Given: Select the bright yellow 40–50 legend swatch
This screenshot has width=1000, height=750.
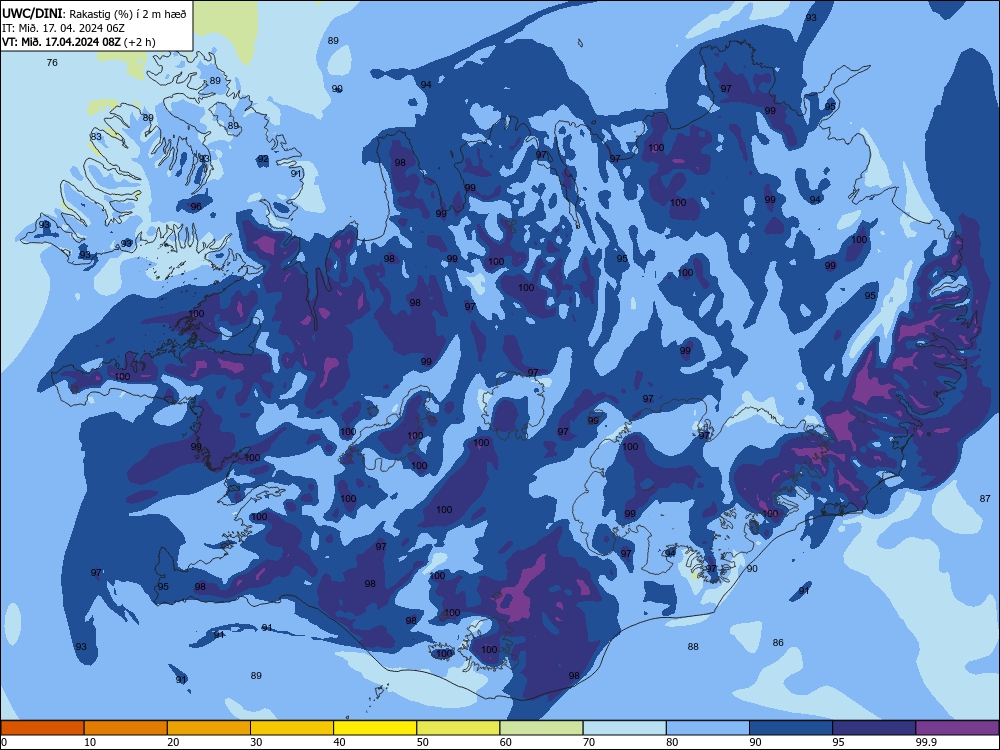Looking at the screenshot, I should point(375,728).
